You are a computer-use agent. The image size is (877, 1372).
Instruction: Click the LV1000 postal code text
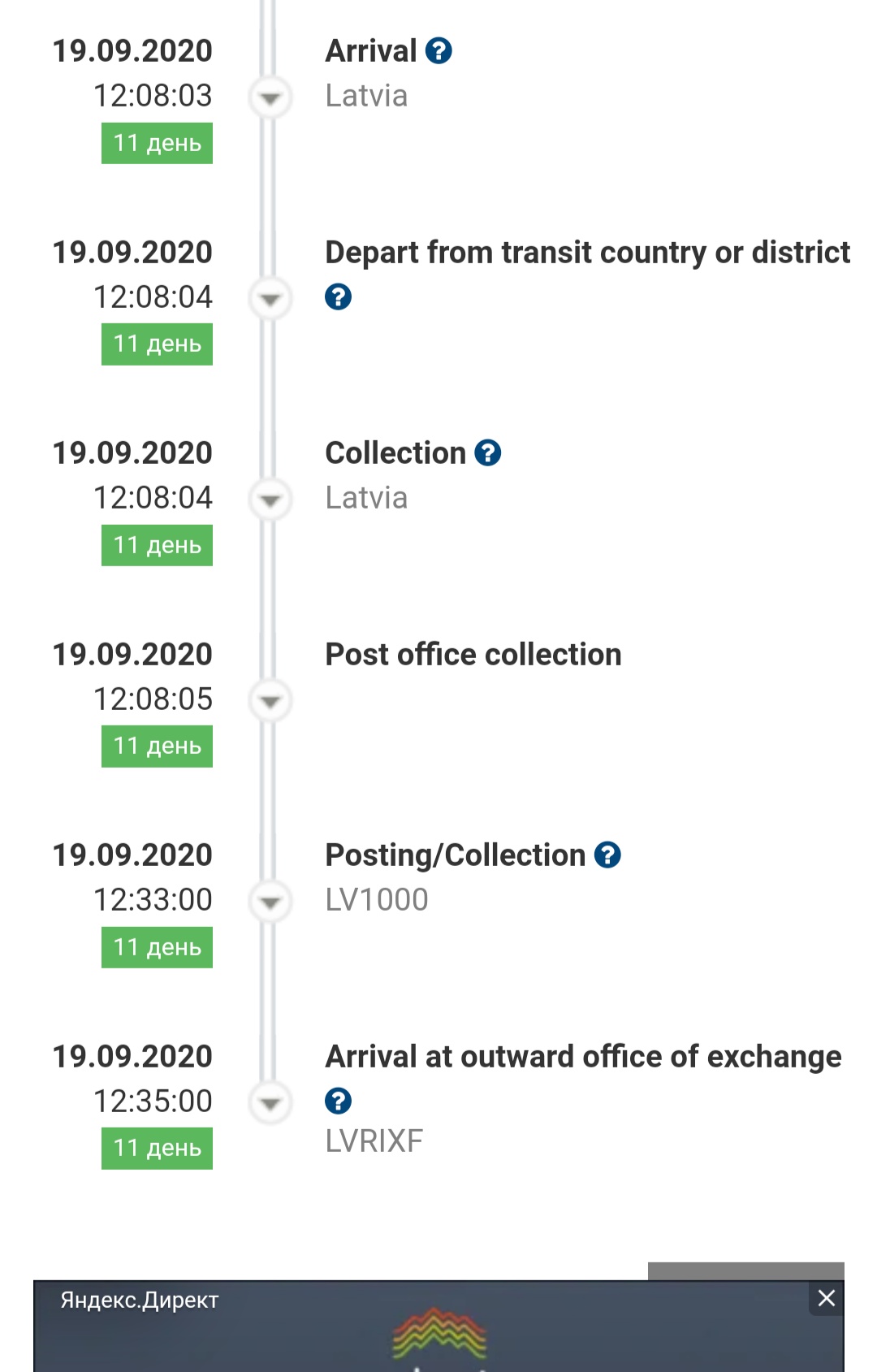pos(377,900)
